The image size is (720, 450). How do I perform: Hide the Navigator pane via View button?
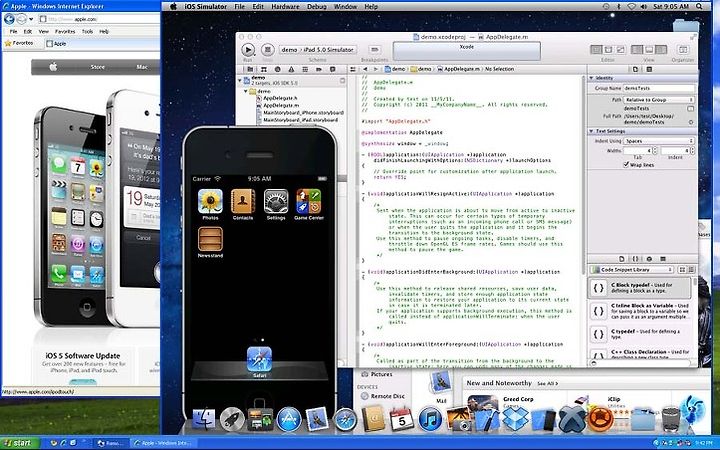637,50
